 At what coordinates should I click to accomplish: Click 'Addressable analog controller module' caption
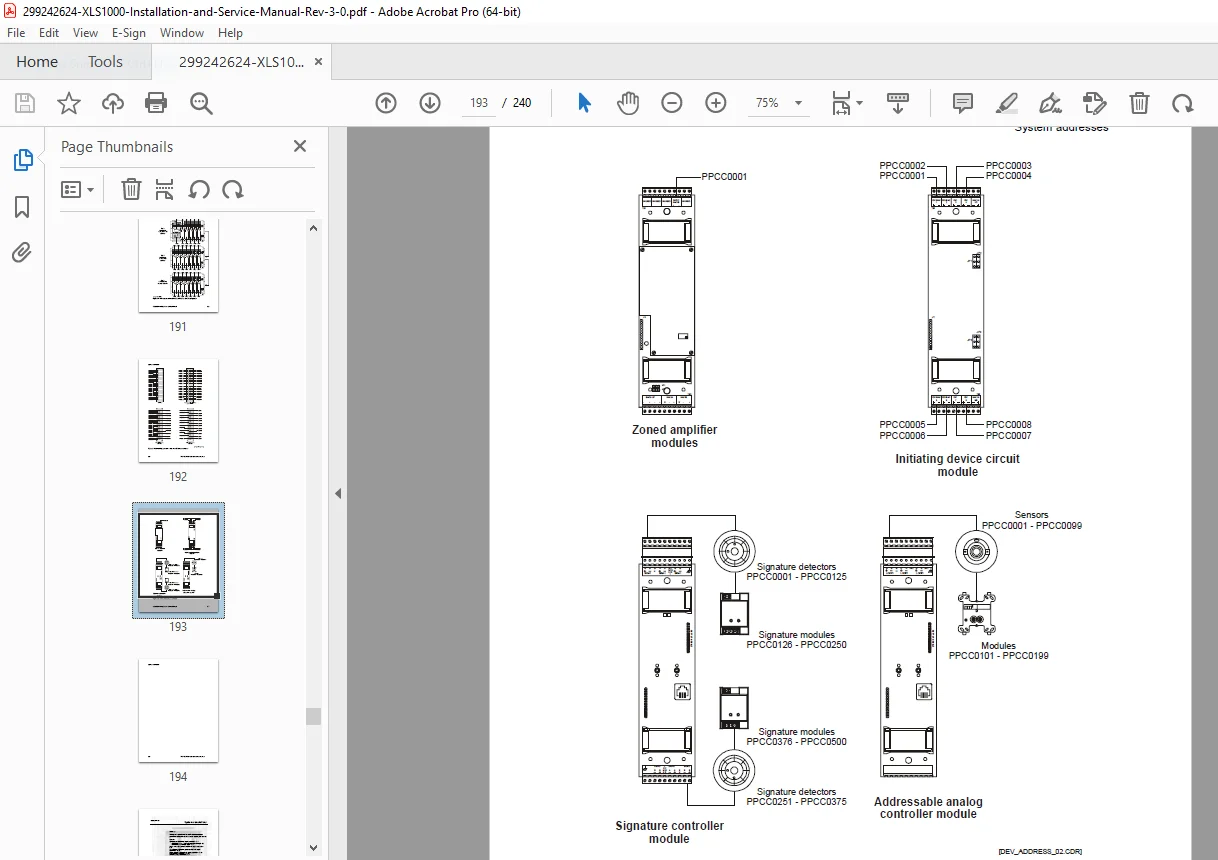click(x=928, y=807)
